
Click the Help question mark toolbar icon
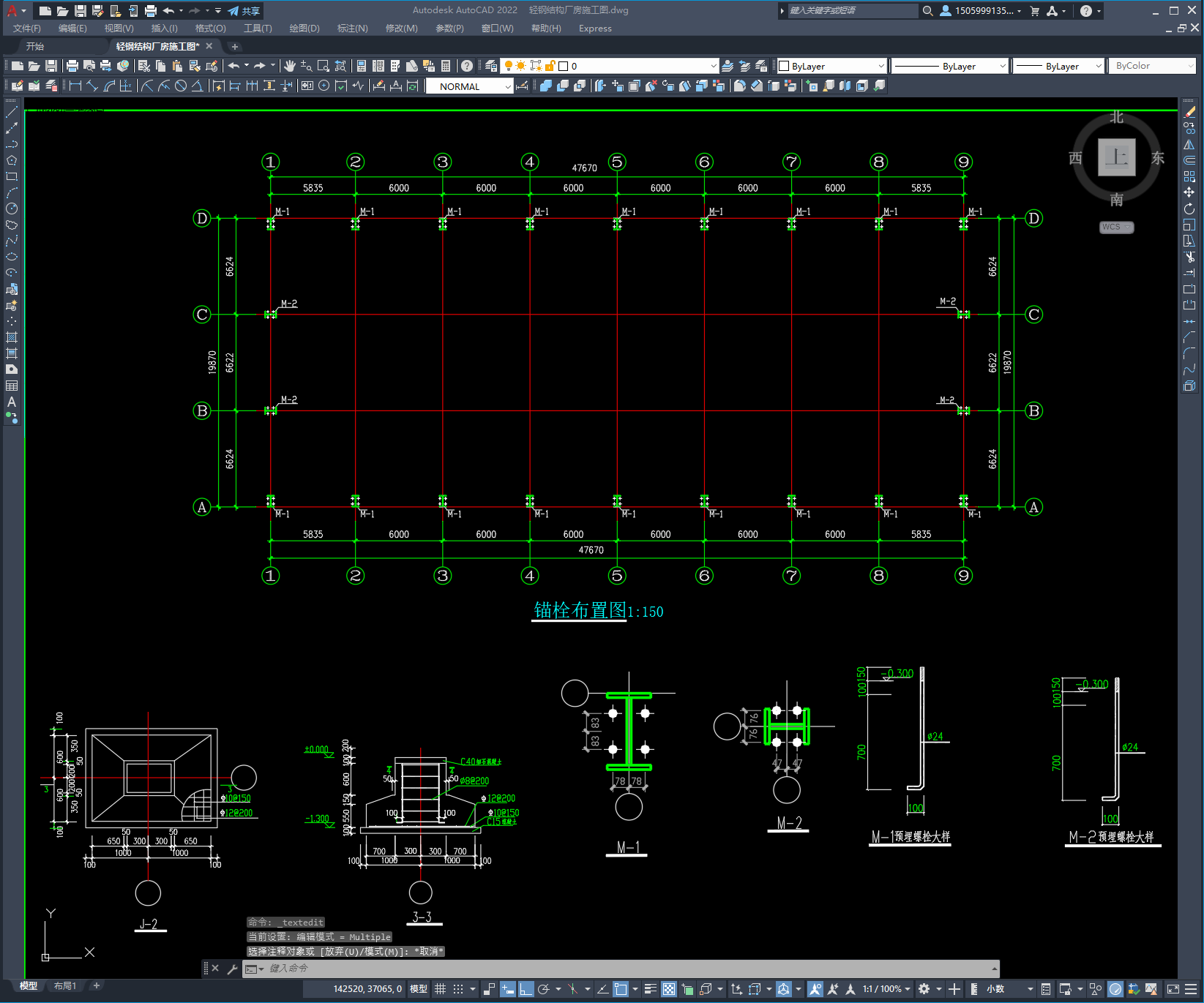(x=467, y=66)
